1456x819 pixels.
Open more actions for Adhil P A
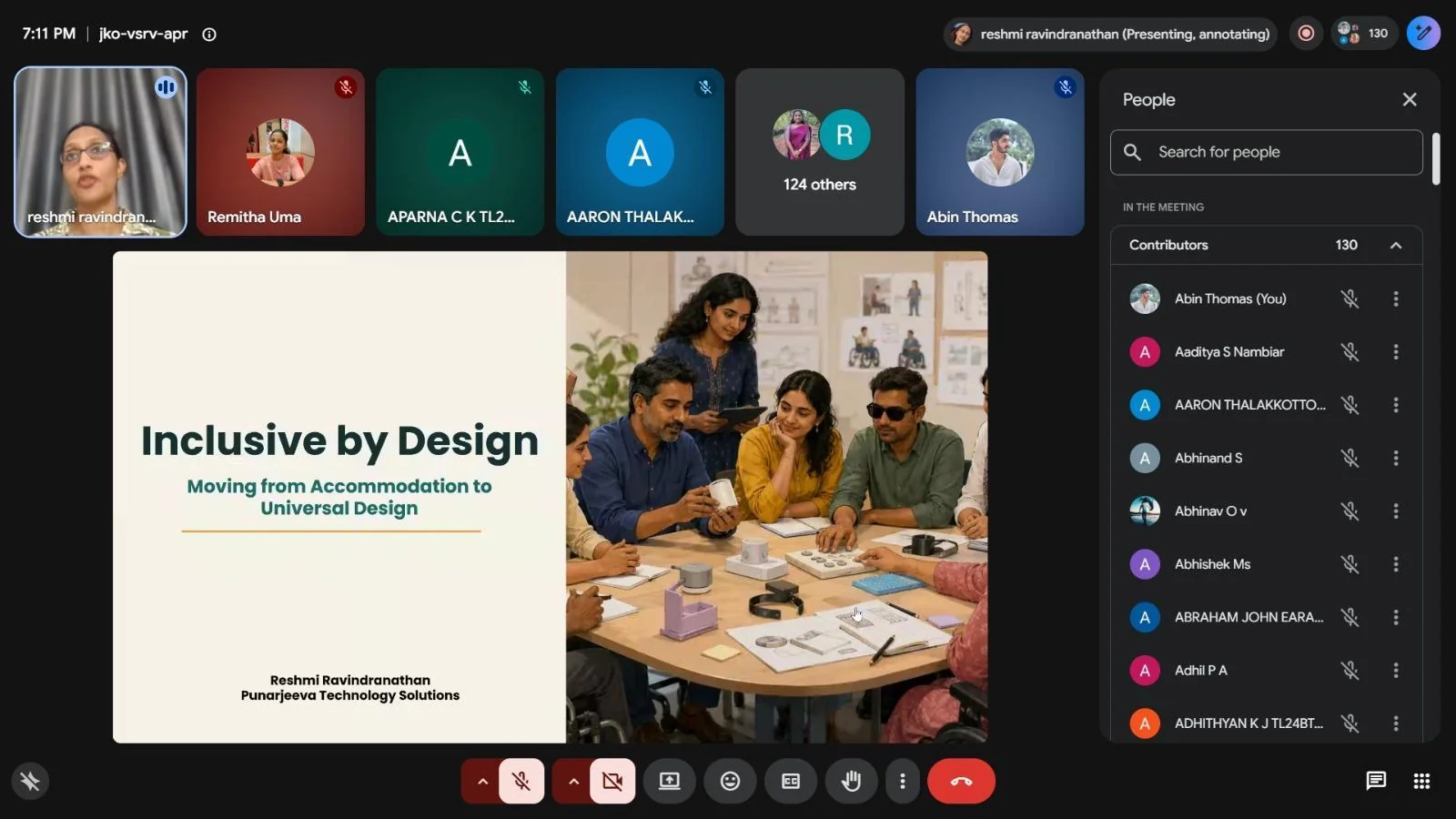click(1396, 671)
